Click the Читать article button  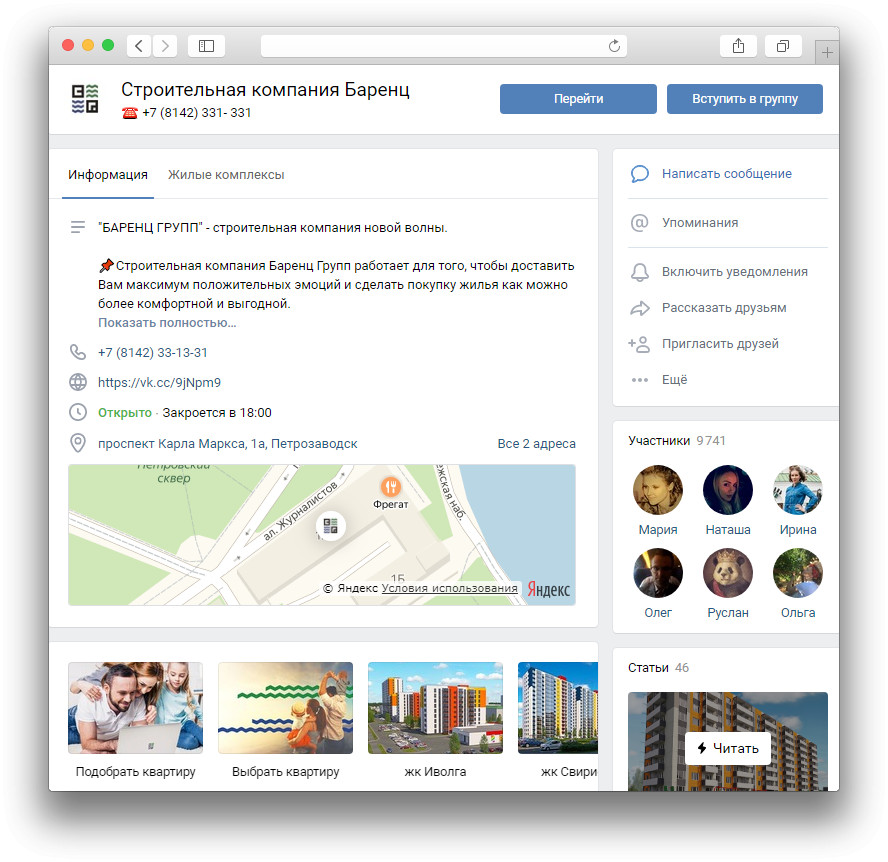pyautogui.click(x=728, y=748)
